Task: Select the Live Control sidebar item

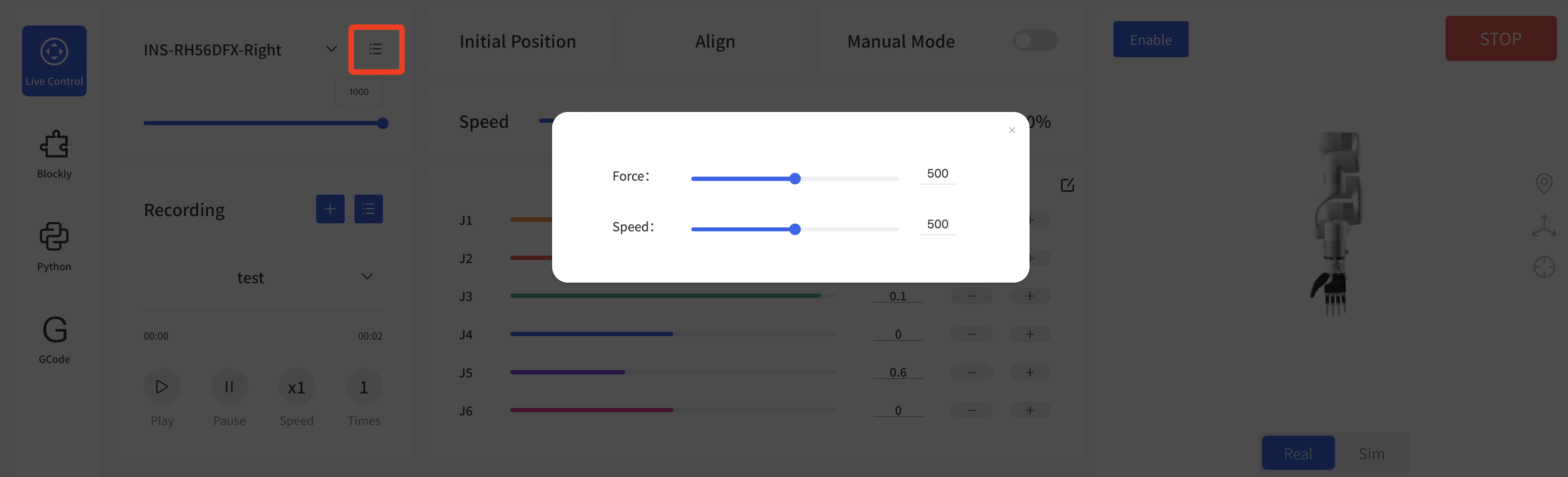Action: click(54, 61)
